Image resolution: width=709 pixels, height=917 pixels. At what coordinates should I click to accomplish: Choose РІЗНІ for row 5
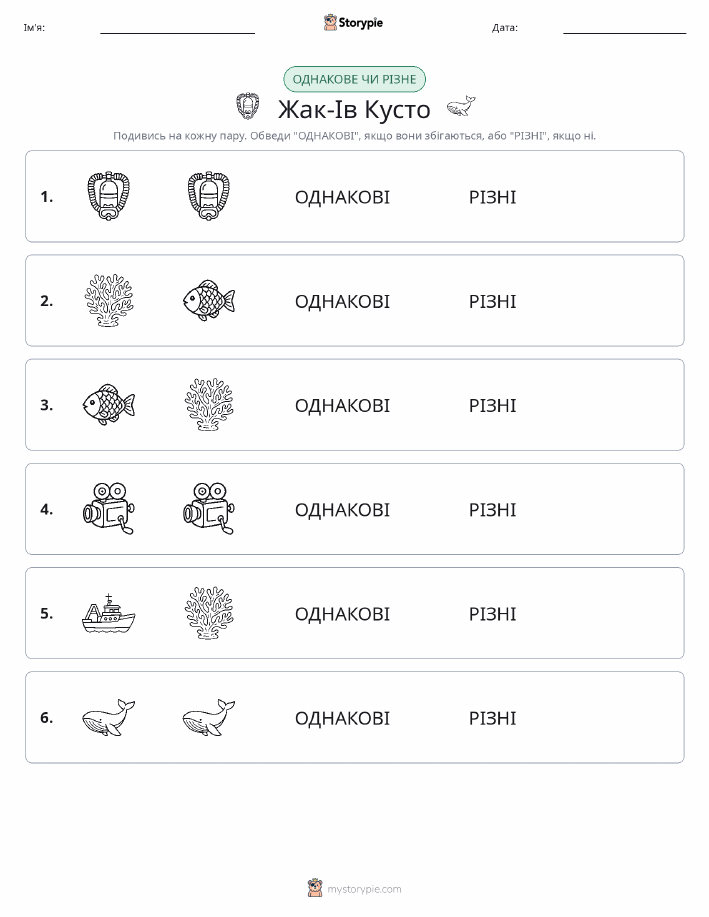493,614
